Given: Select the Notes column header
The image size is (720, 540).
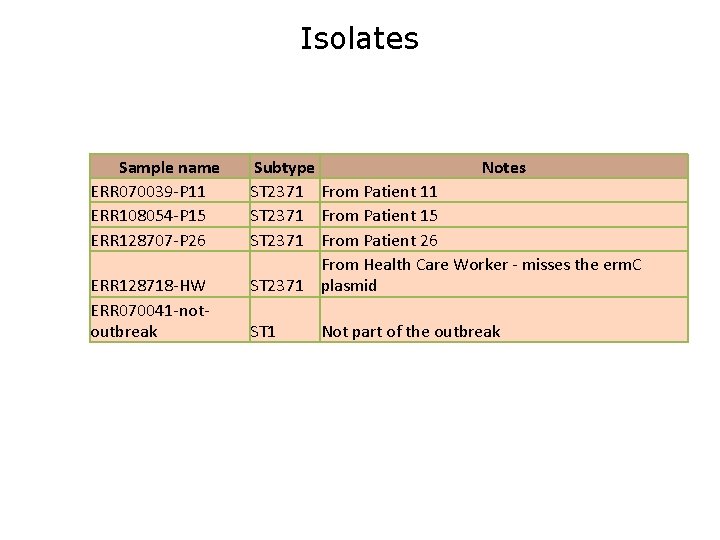Looking at the screenshot, I should (x=503, y=167).
